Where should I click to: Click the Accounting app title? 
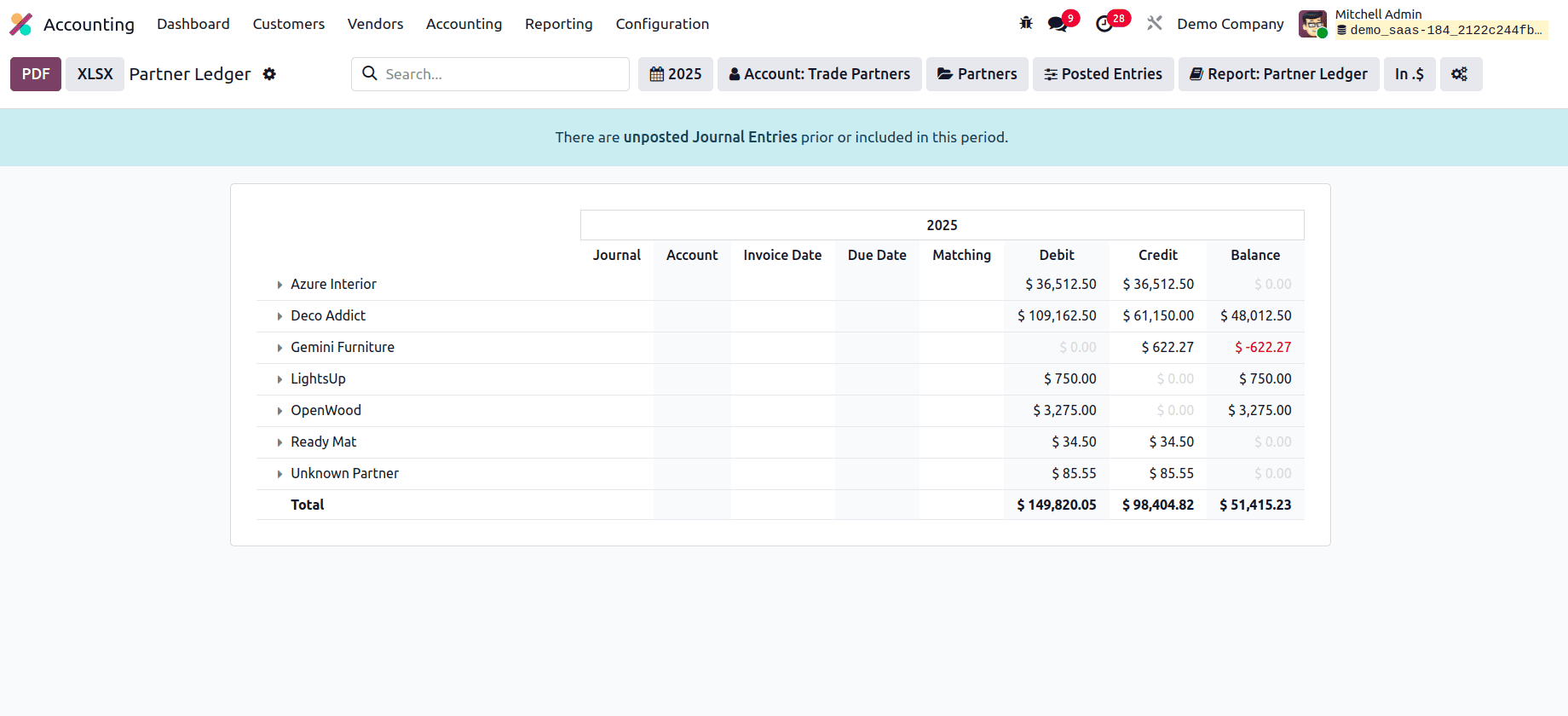click(89, 24)
